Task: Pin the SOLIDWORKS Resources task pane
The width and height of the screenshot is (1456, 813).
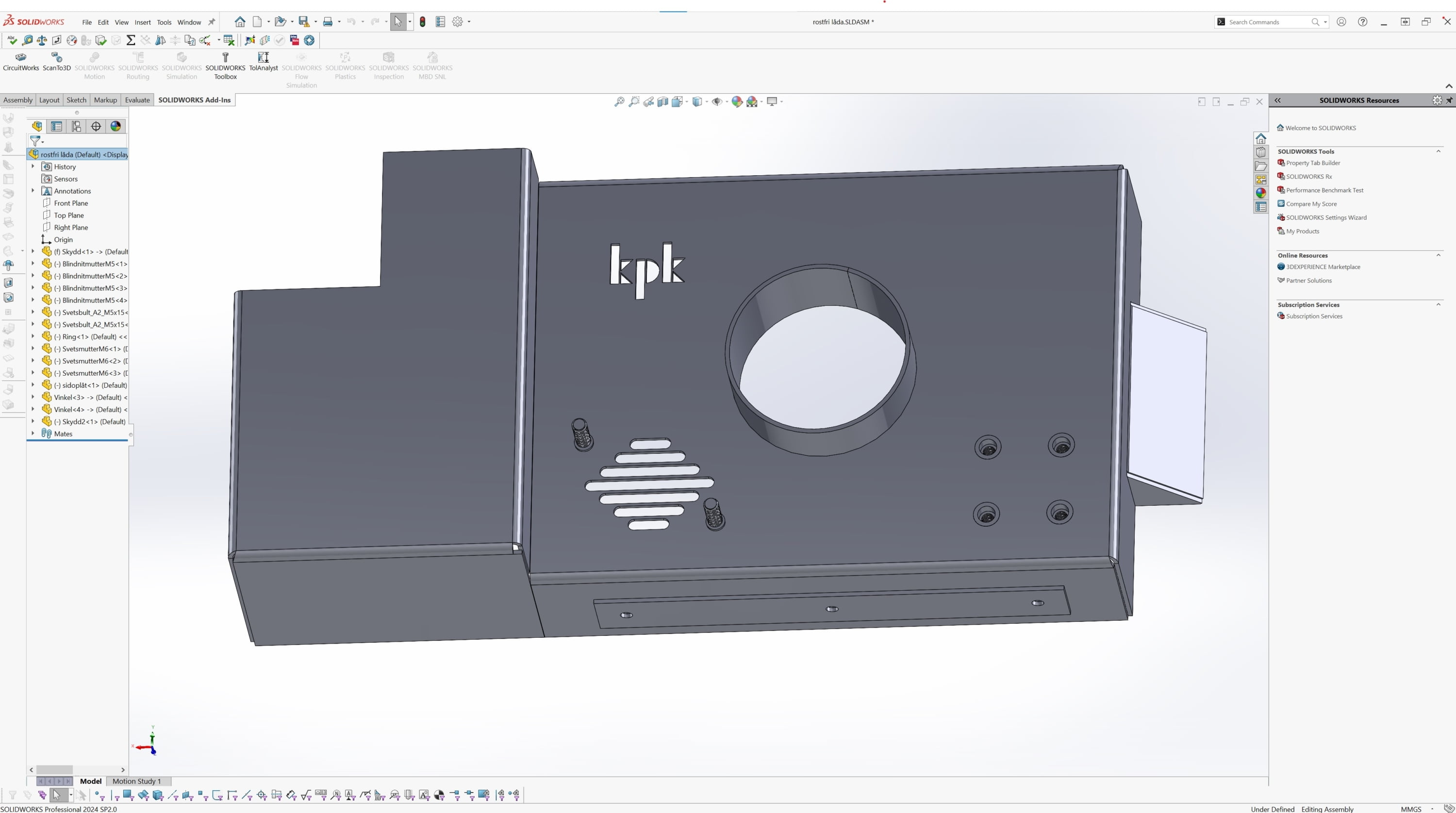Action: [1449, 100]
